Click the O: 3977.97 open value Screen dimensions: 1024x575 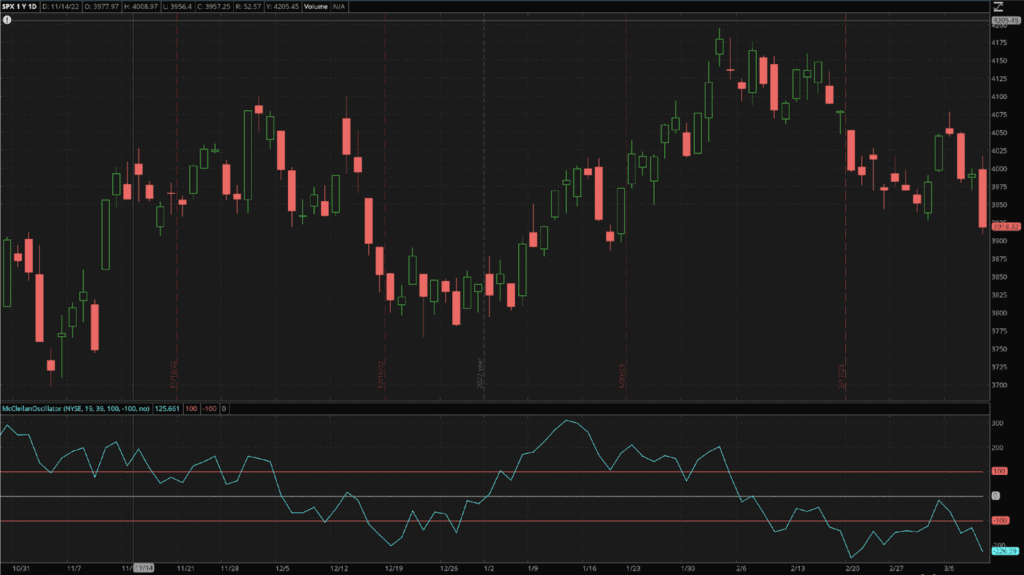(x=102, y=7)
